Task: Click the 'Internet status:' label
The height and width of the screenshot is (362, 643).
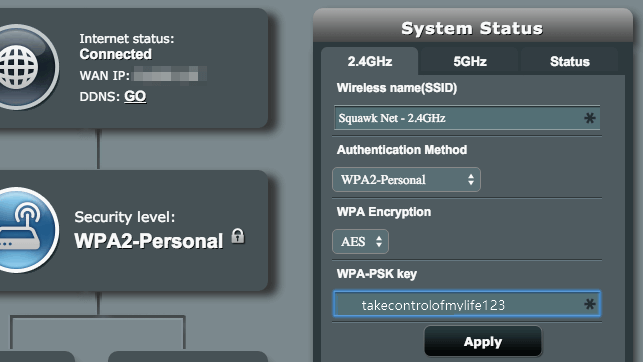Action: [x=127, y=39]
